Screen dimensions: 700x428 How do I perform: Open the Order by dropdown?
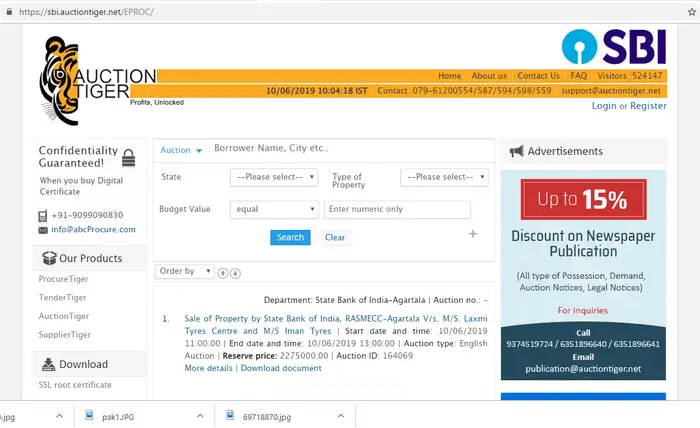point(185,271)
